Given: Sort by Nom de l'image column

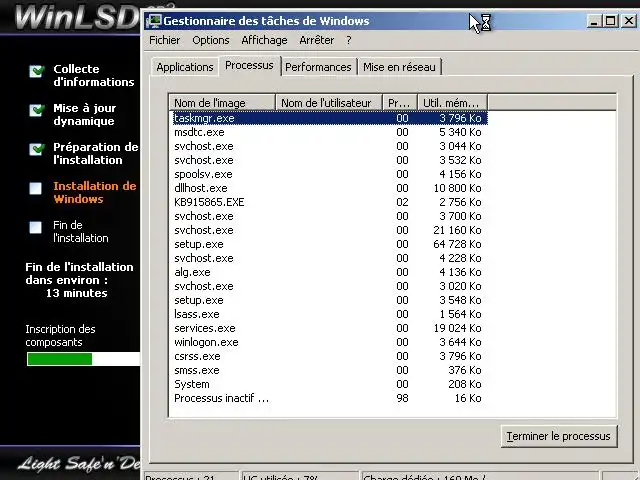Looking at the screenshot, I should click(222, 103).
